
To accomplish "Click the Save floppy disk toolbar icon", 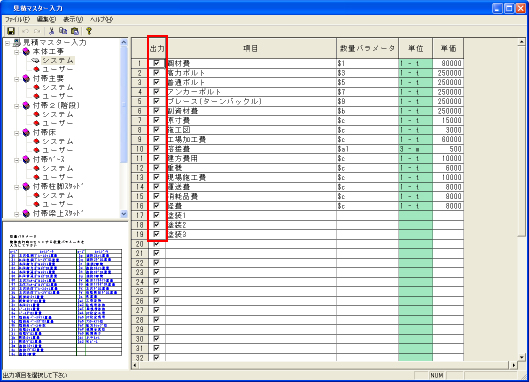I will (11, 31).
